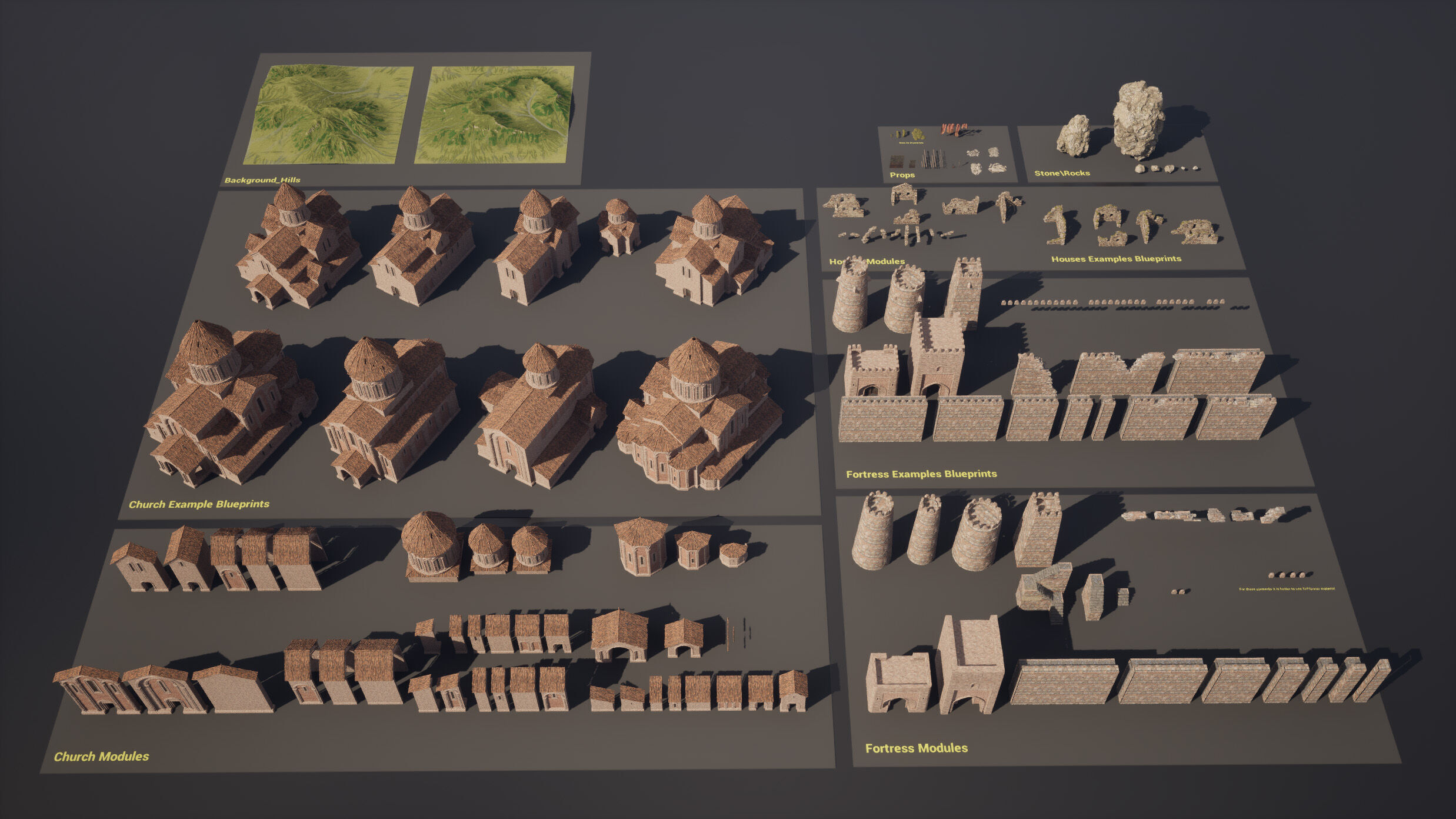Click the 'Church Example Blueprints' label
The image size is (1456, 819).
click(x=199, y=504)
